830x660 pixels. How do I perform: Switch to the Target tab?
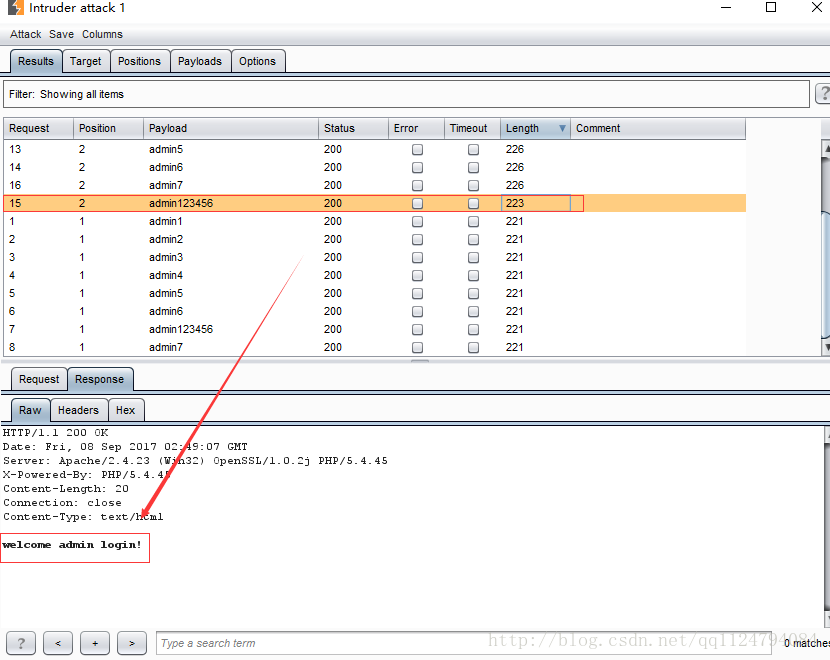point(86,61)
